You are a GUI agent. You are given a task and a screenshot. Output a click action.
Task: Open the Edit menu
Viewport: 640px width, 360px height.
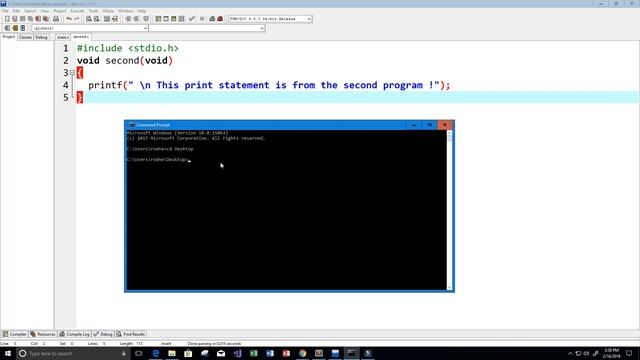coord(16,11)
